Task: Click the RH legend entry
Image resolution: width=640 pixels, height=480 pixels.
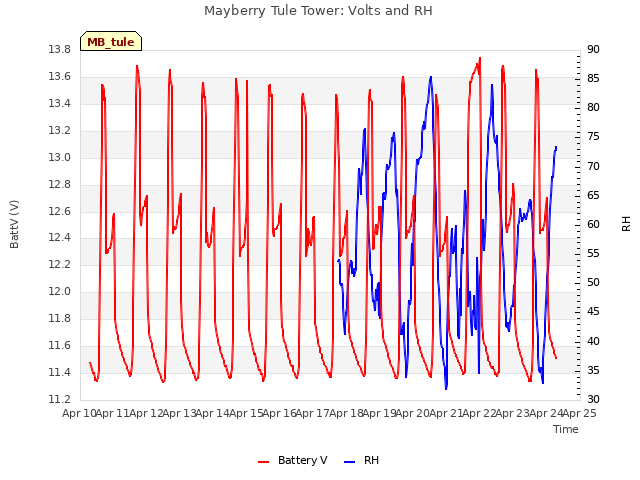Action: 362,460
